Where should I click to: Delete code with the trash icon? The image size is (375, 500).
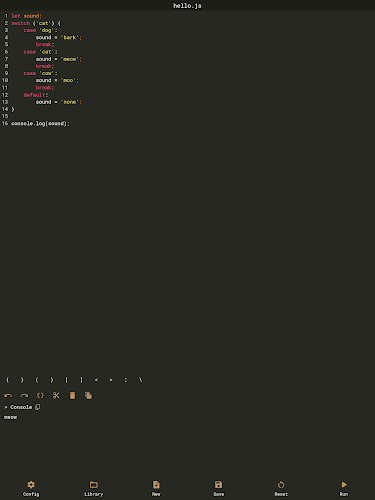[72, 396]
